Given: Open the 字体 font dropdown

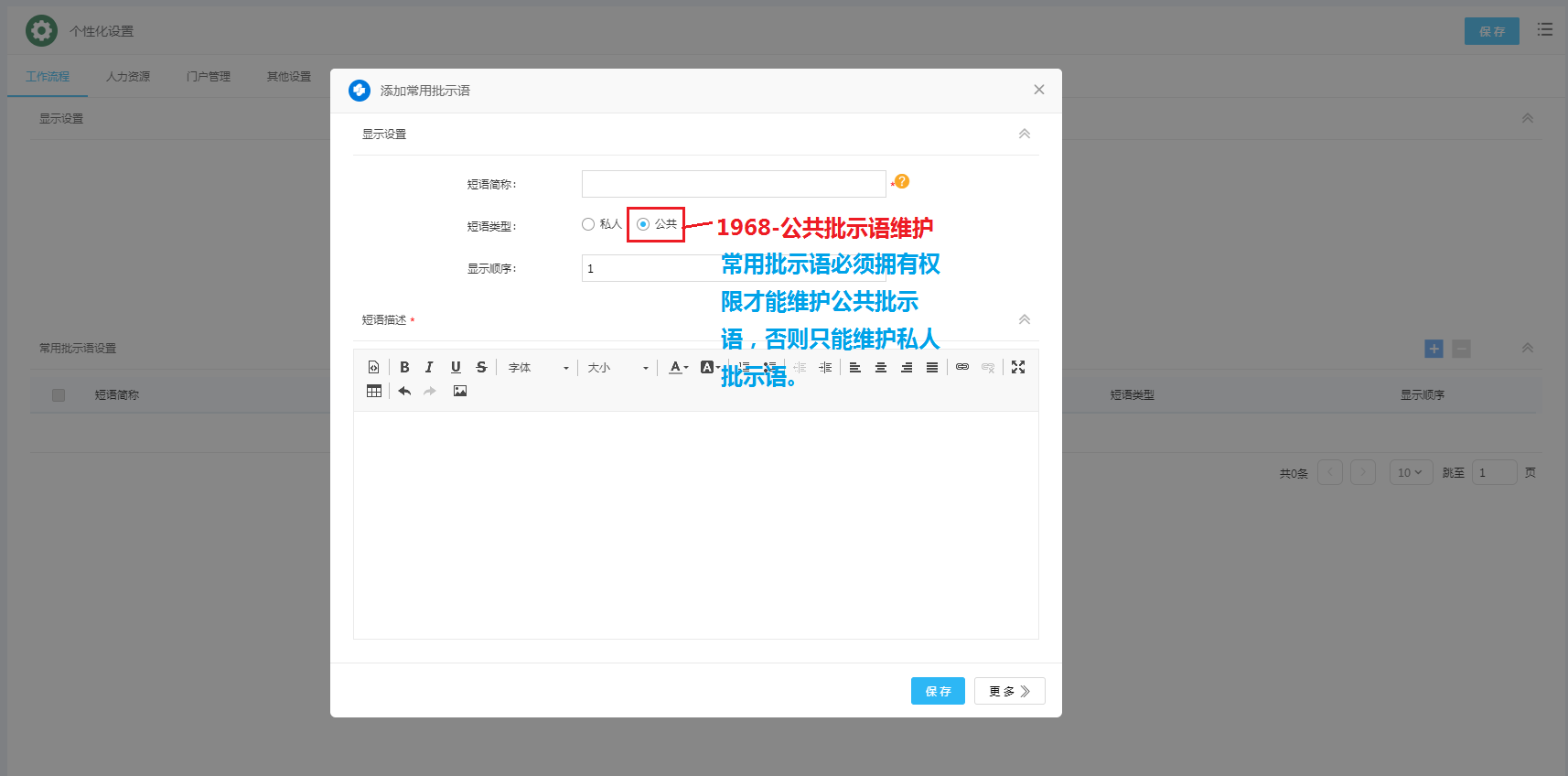Looking at the screenshot, I should tap(539, 368).
